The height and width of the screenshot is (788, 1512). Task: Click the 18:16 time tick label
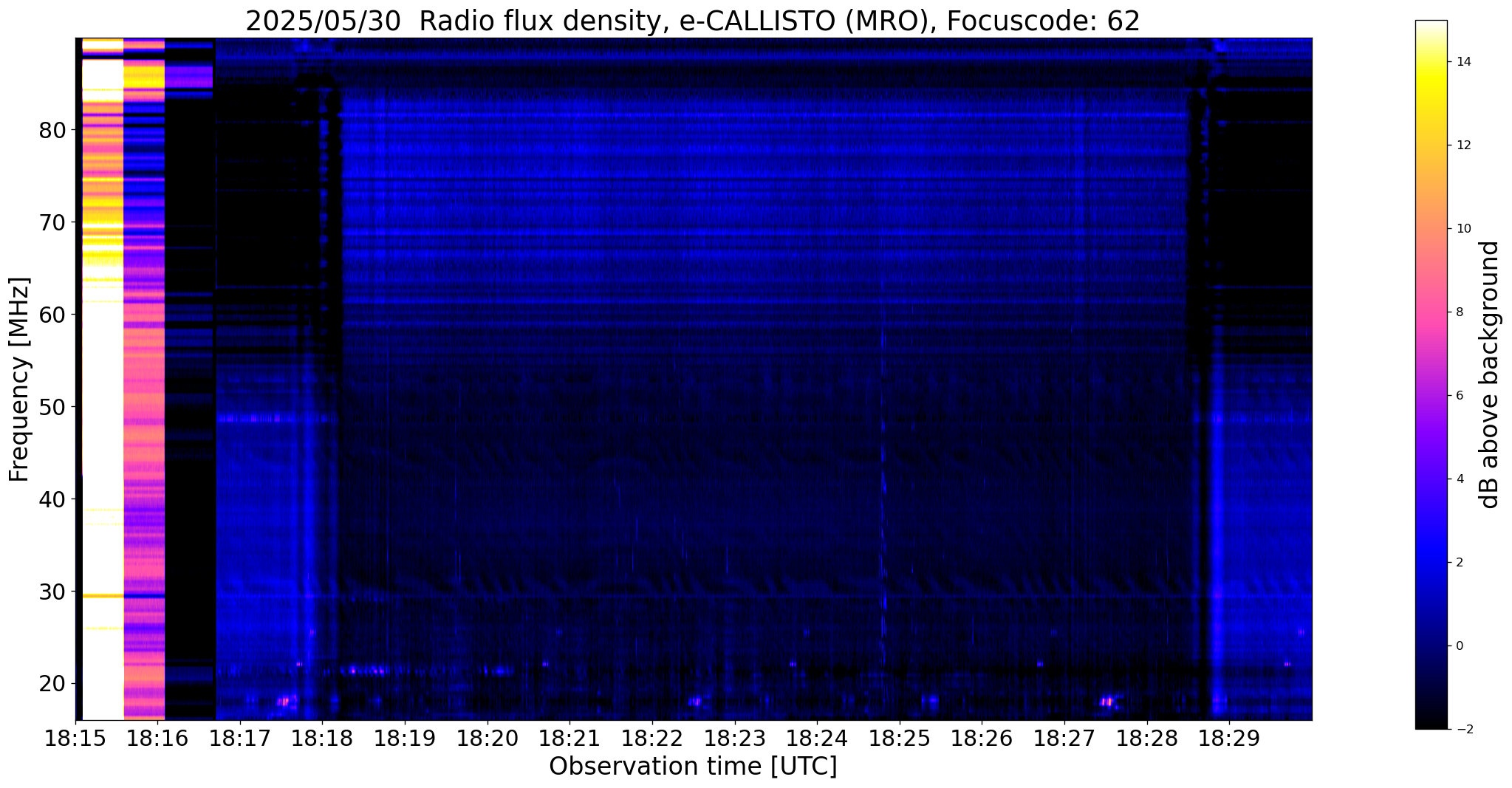pos(158,739)
